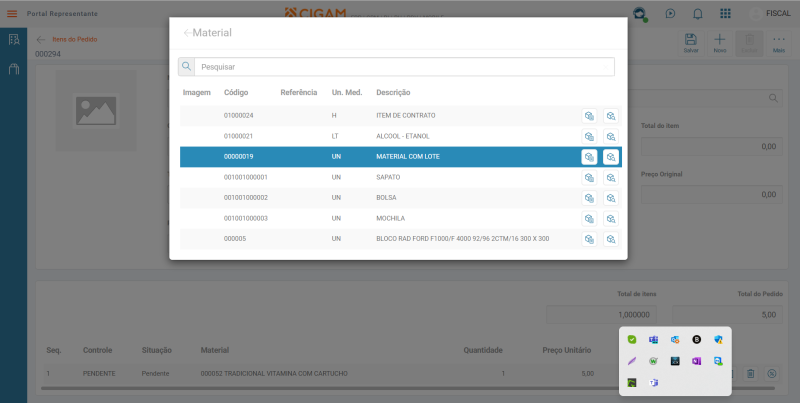
Task: Click code 001001000002 cell
Action: tap(245, 198)
